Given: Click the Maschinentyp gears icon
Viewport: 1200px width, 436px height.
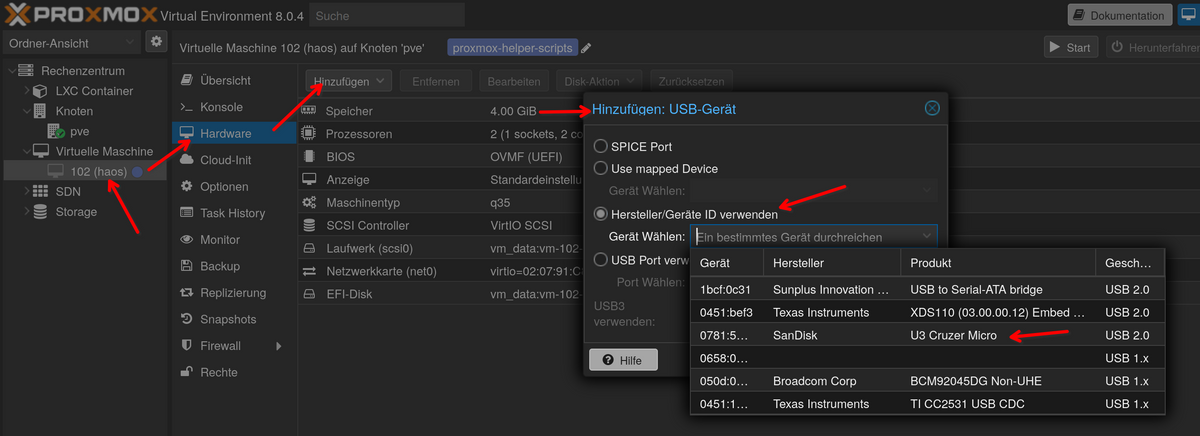Looking at the screenshot, I should 310,203.
